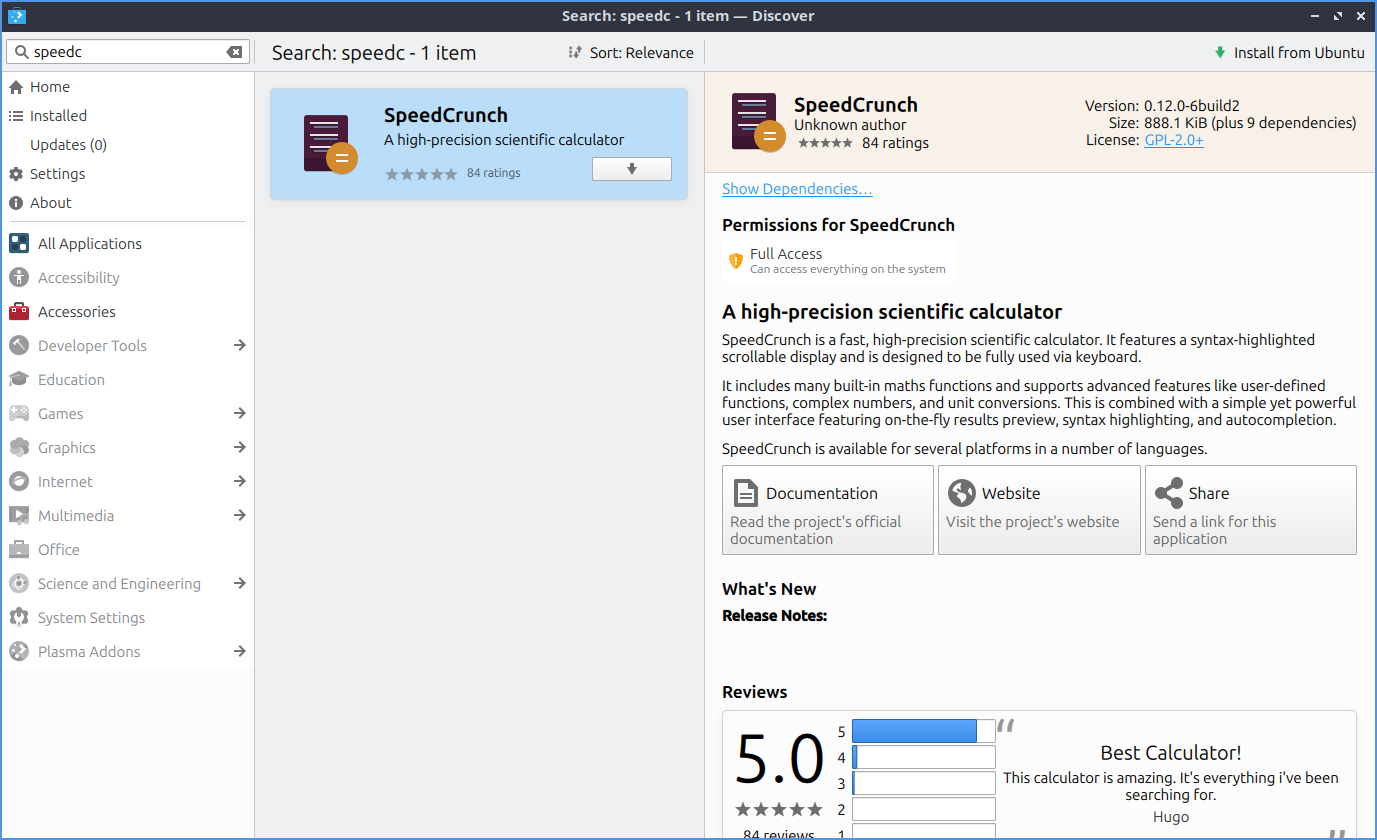Click the Documentation page icon
Viewport: 1377px width, 840px height.
(745, 493)
